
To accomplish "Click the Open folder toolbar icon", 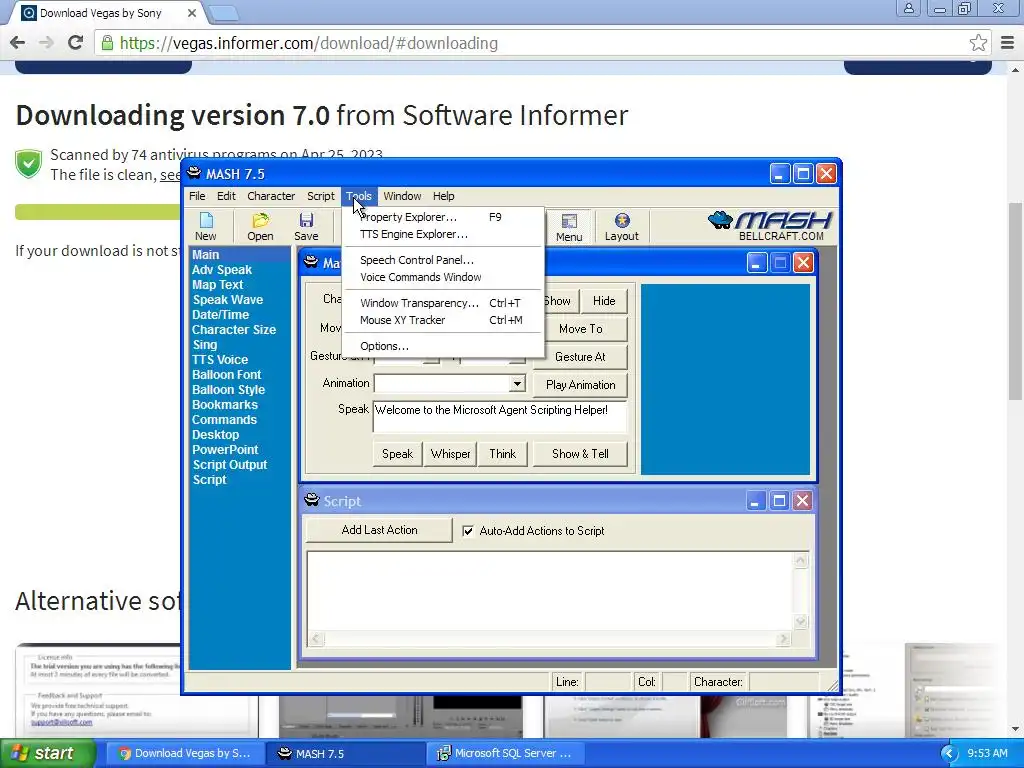I will [260, 227].
